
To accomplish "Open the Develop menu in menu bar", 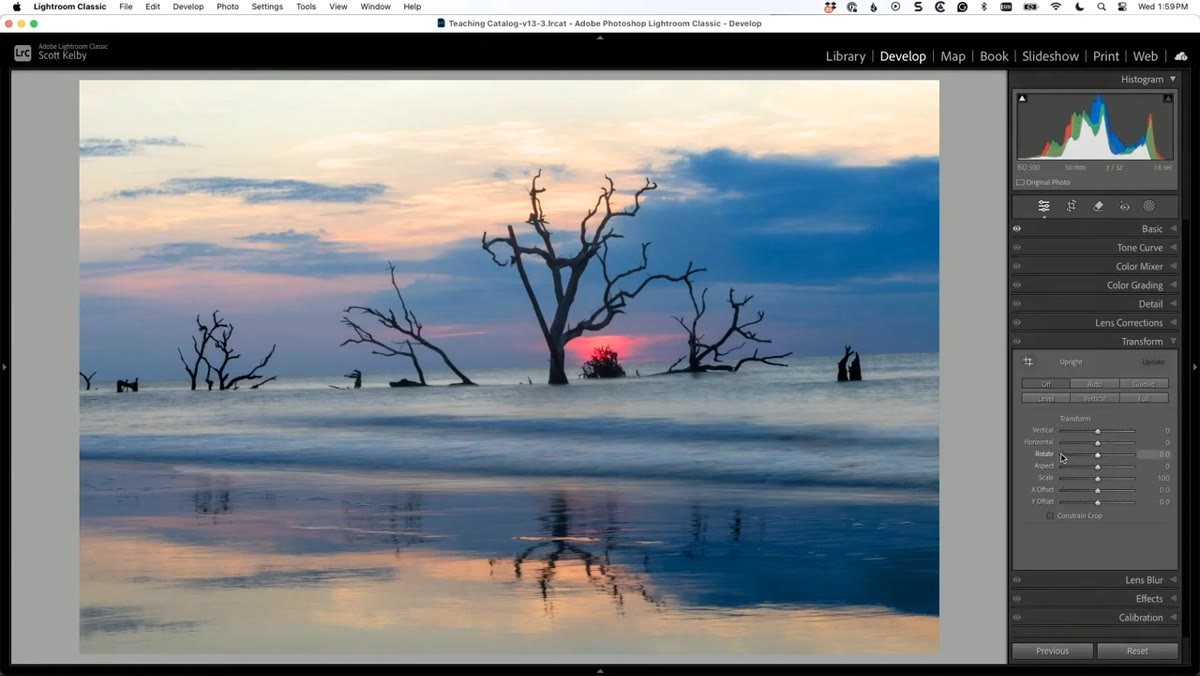I will (x=188, y=7).
